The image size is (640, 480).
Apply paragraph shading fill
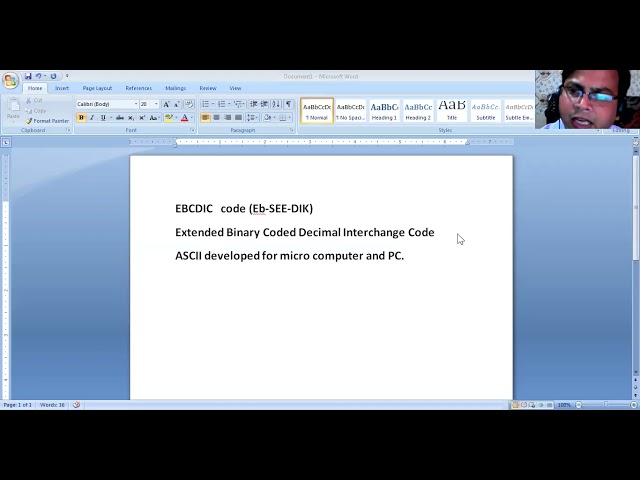pyautogui.click(x=267, y=118)
